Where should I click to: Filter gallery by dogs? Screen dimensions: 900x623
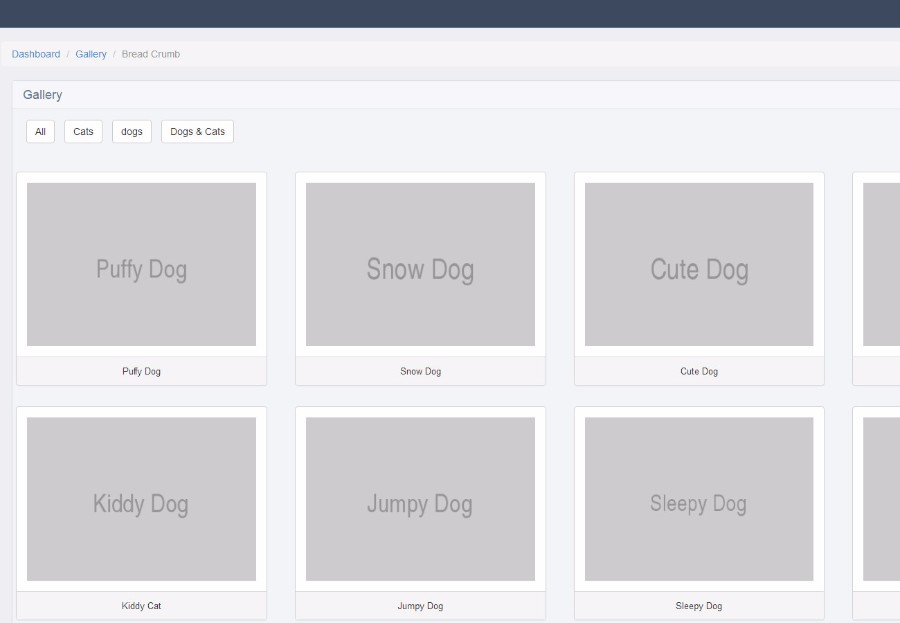(131, 131)
